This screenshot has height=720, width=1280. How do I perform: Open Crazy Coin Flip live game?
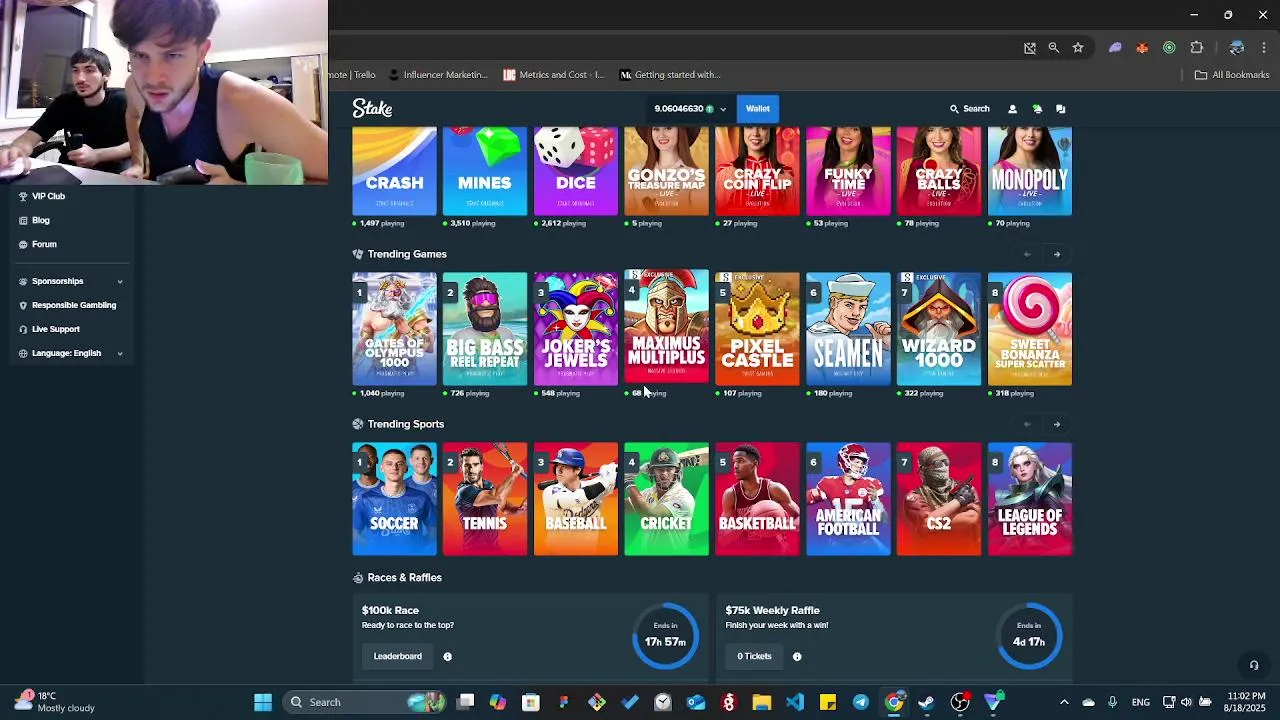tap(757, 171)
